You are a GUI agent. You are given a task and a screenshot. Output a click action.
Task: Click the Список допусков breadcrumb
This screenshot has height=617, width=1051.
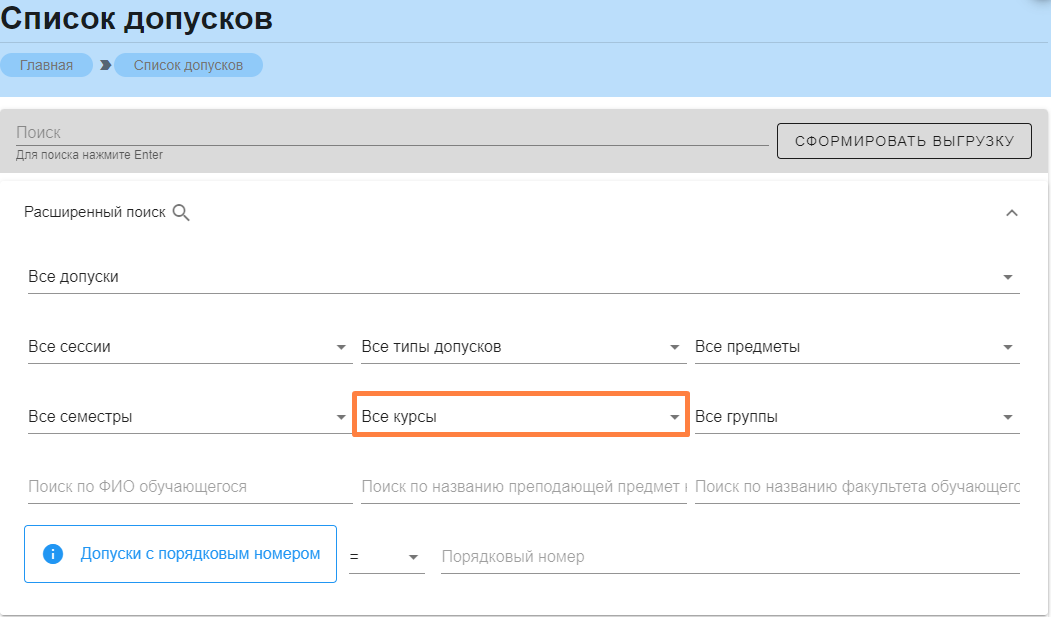pos(188,66)
